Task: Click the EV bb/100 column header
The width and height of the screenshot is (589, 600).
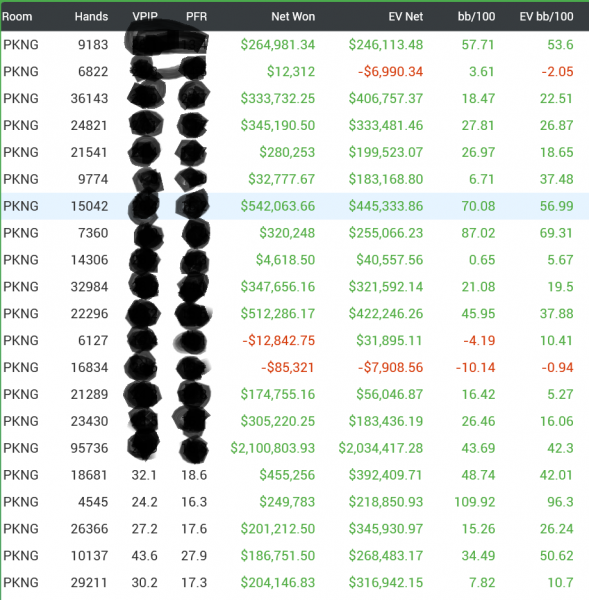Action: pos(546,16)
